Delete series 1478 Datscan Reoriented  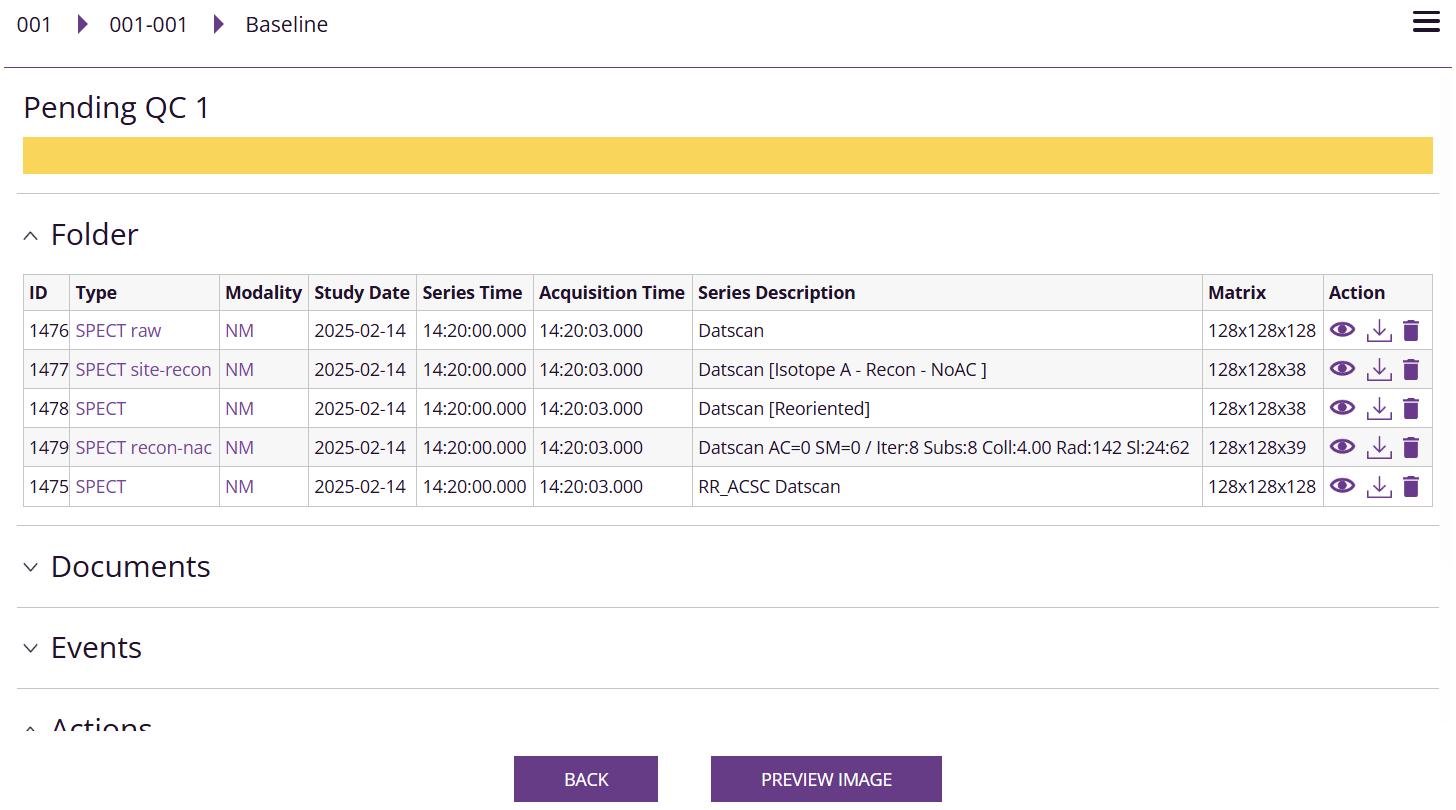(x=1411, y=408)
